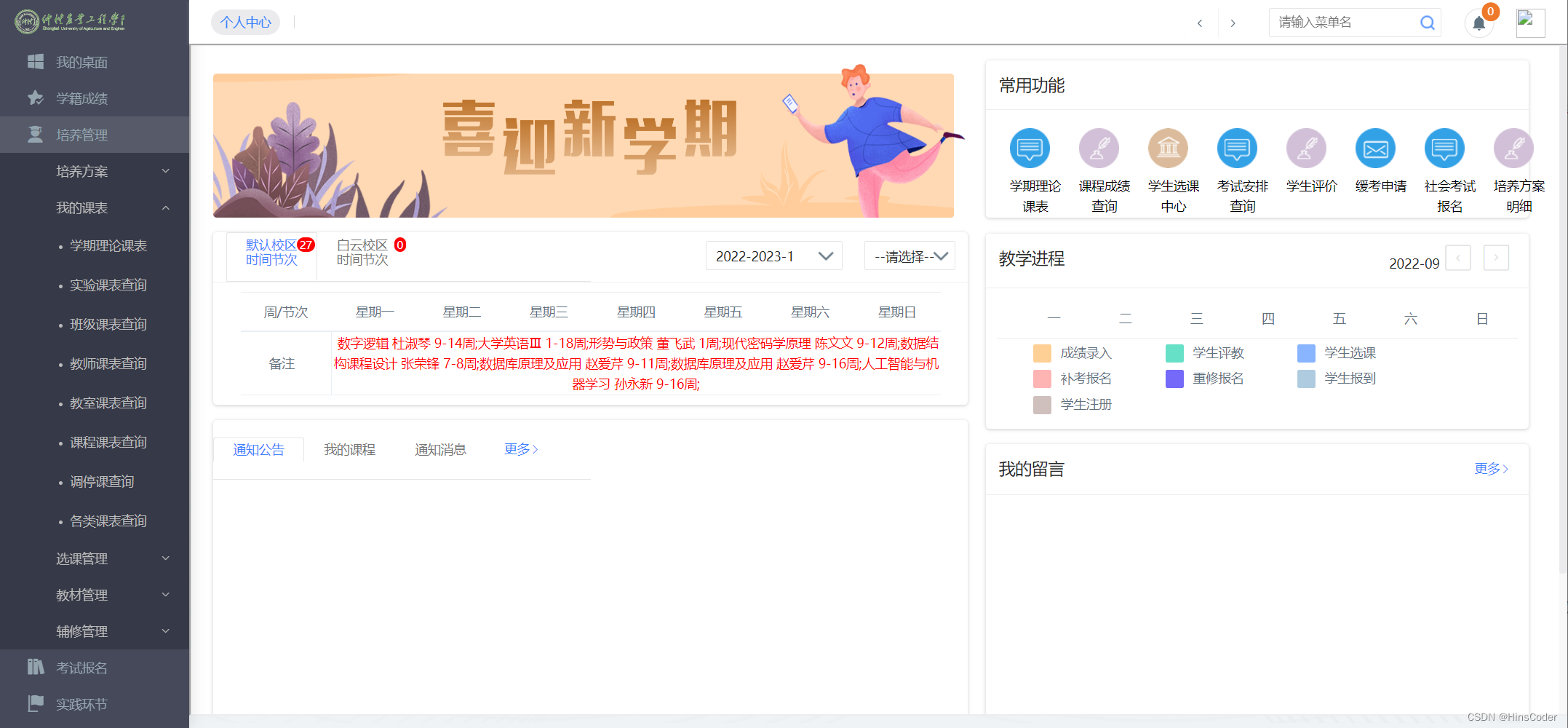The width and height of the screenshot is (1568, 728).
Task: Click 更多 link beside 通知消息
Action: pos(521,449)
